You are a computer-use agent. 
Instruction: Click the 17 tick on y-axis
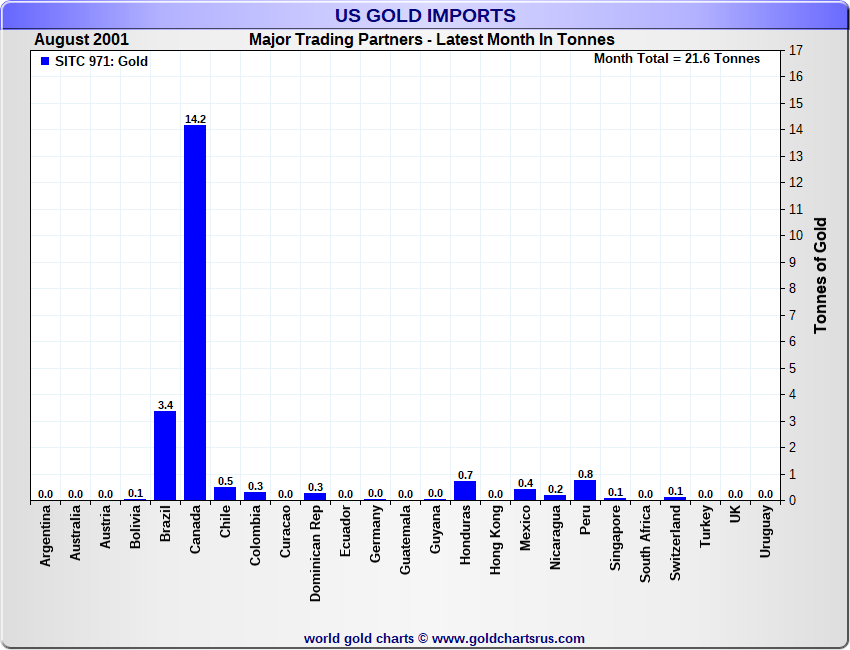pos(797,50)
